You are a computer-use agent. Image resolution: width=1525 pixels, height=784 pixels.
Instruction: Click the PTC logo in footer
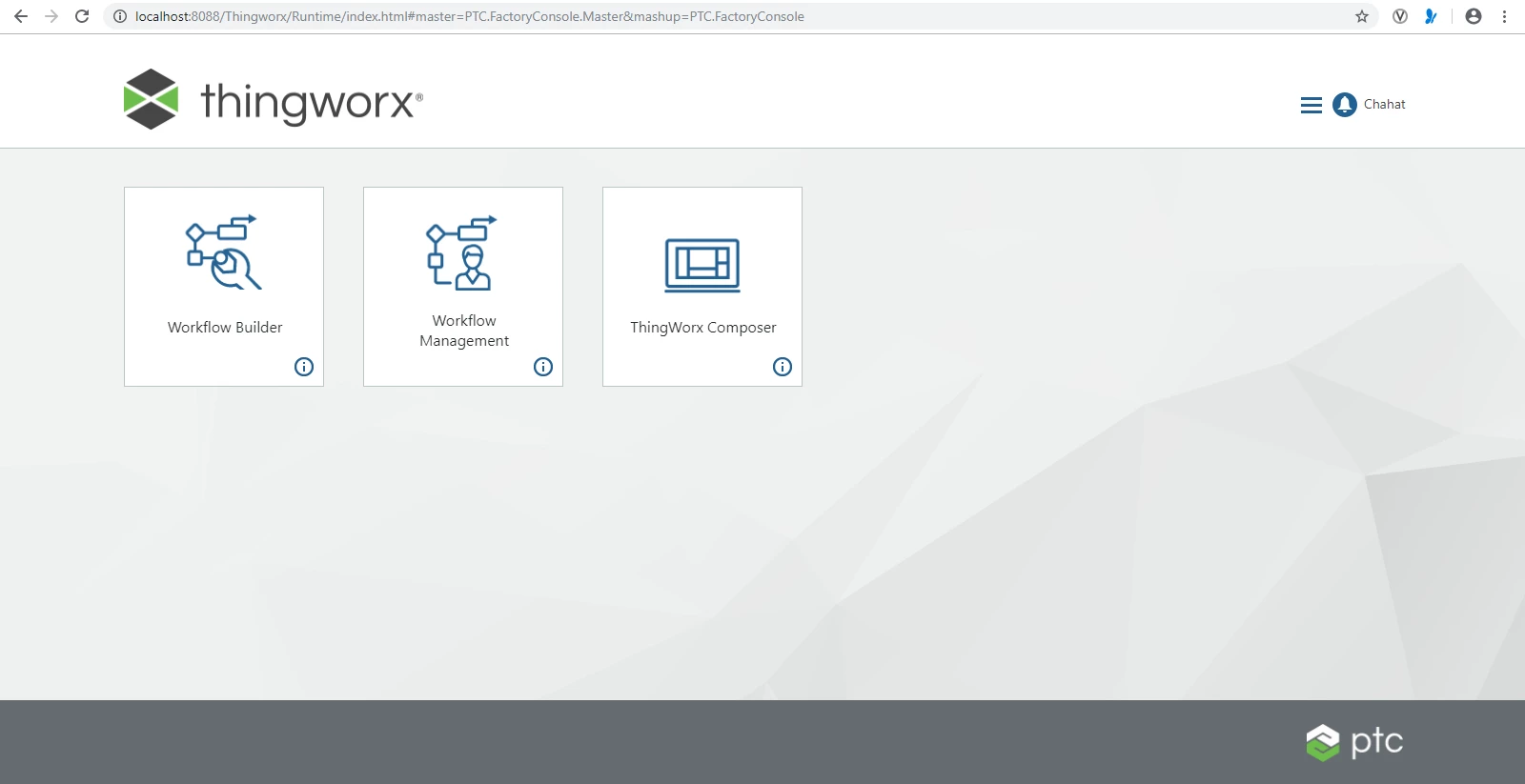click(x=1354, y=742)
